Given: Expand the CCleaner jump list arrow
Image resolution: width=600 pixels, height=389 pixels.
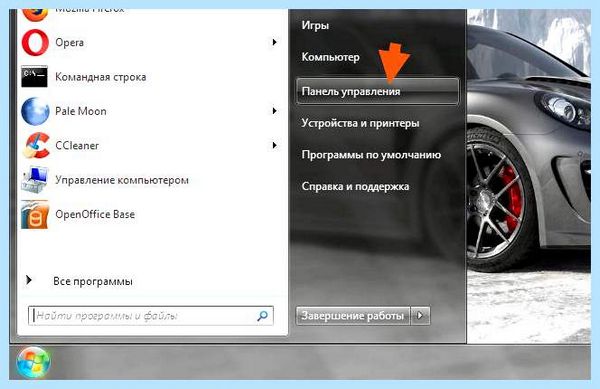Looking at the screenshot, I should [274, 145].
